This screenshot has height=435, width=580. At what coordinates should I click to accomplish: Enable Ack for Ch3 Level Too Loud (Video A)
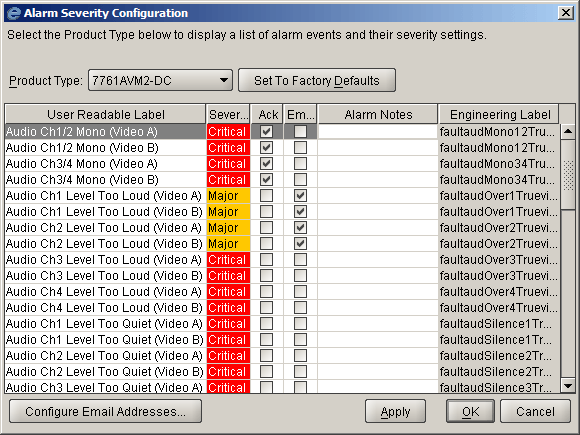tap(266, 260)
